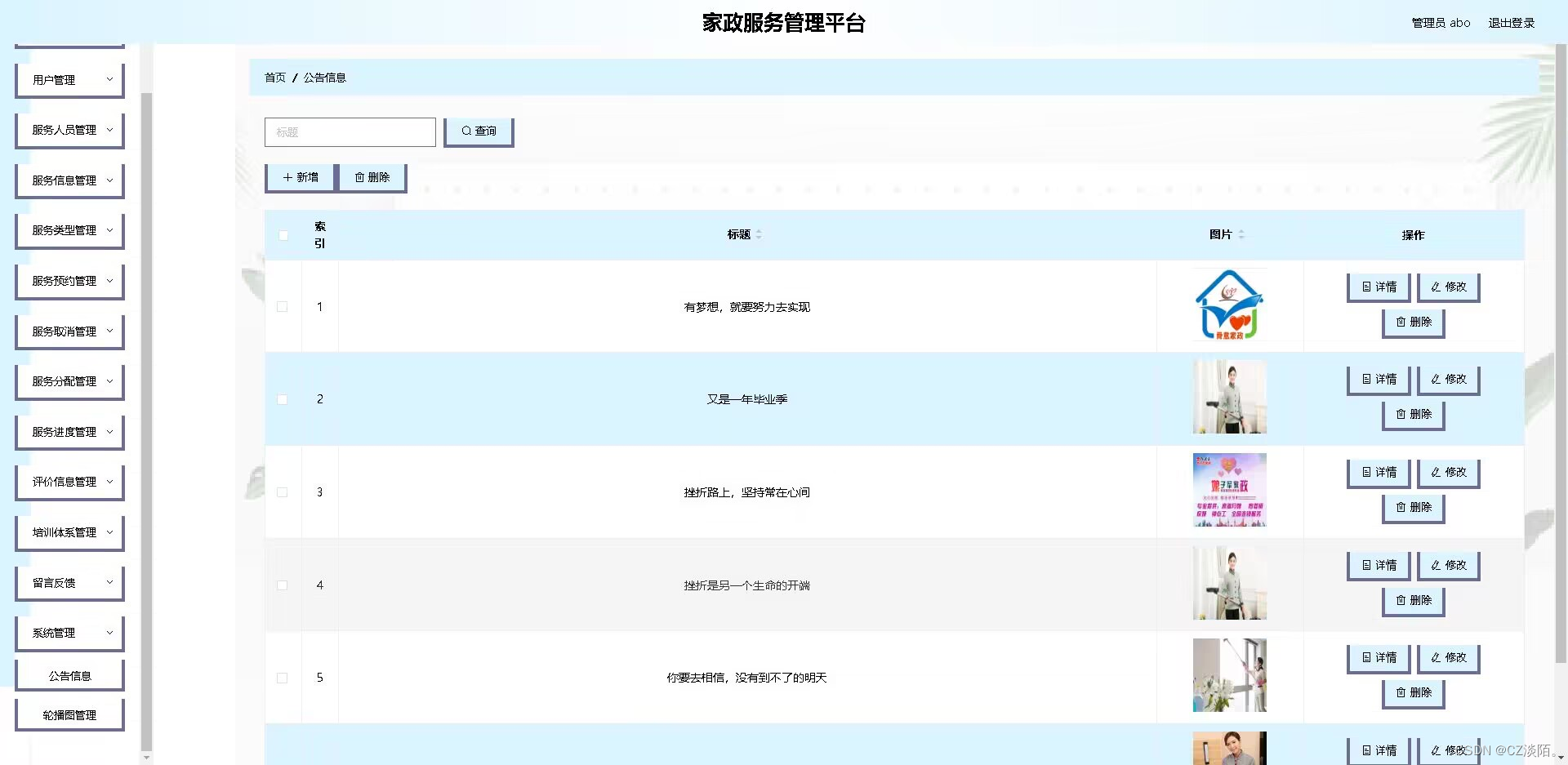Expand 服务信息管理 submenu
Image resolution: width=1568 pixels, height=765 pixels.
[69, 180]
